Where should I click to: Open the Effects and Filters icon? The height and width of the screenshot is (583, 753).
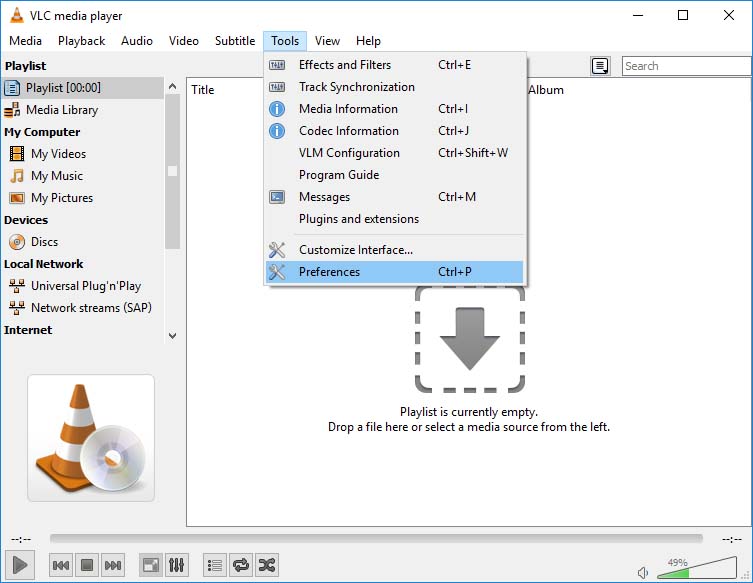(x=277, y=65)
